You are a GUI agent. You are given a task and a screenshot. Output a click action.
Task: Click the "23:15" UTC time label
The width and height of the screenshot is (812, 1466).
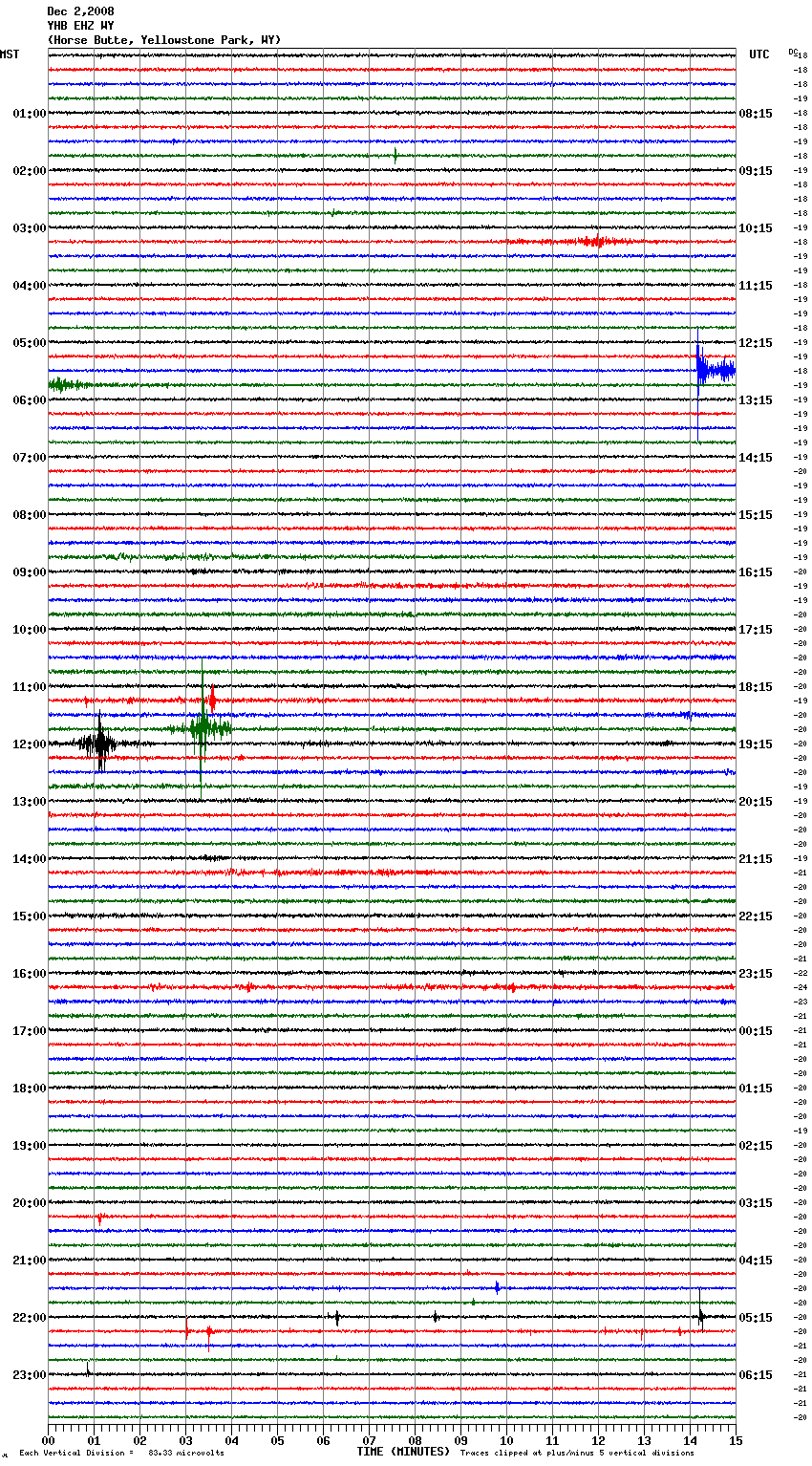click(756, 974)
